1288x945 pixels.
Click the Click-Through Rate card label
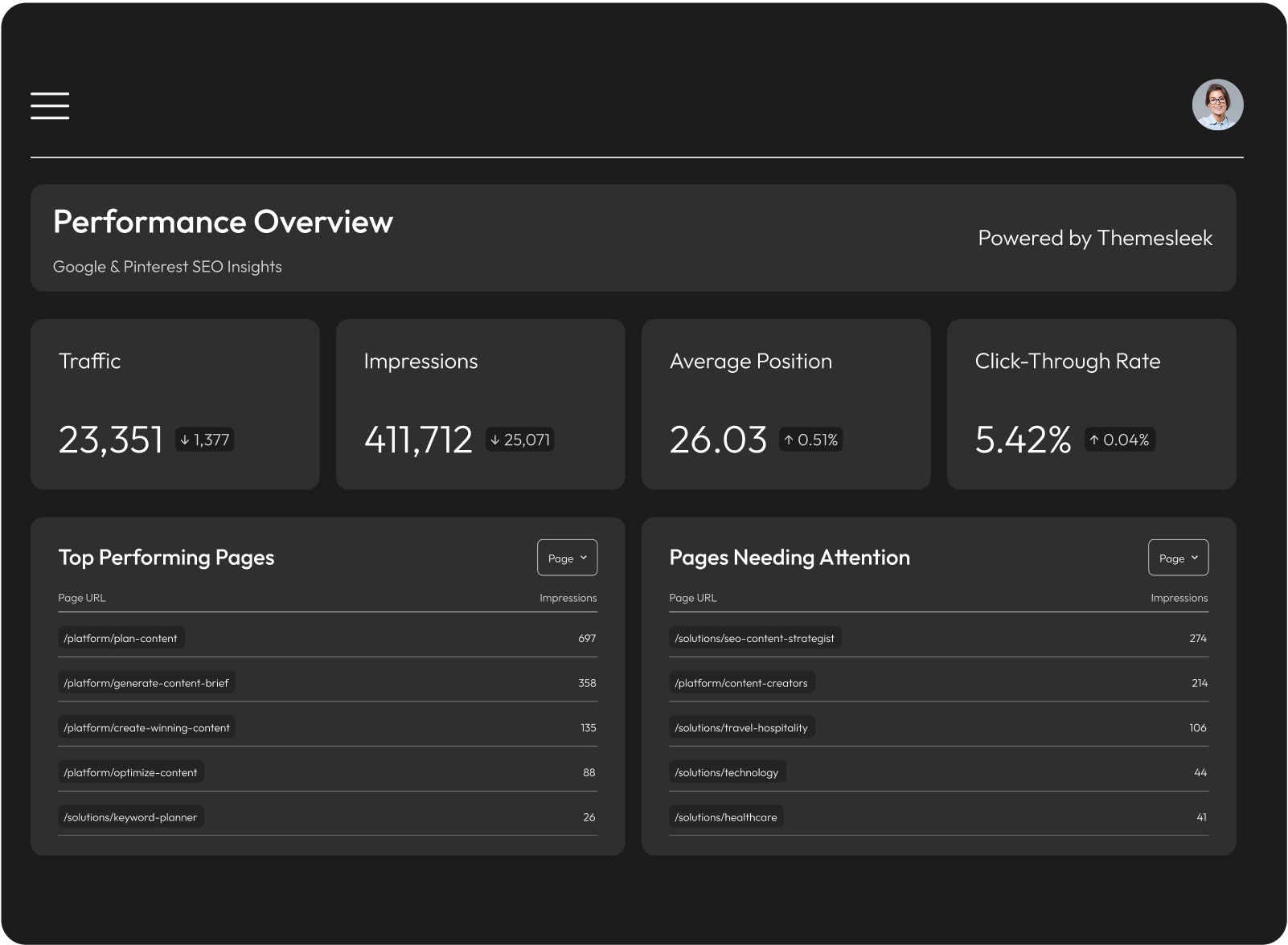tap(1068, 362)
